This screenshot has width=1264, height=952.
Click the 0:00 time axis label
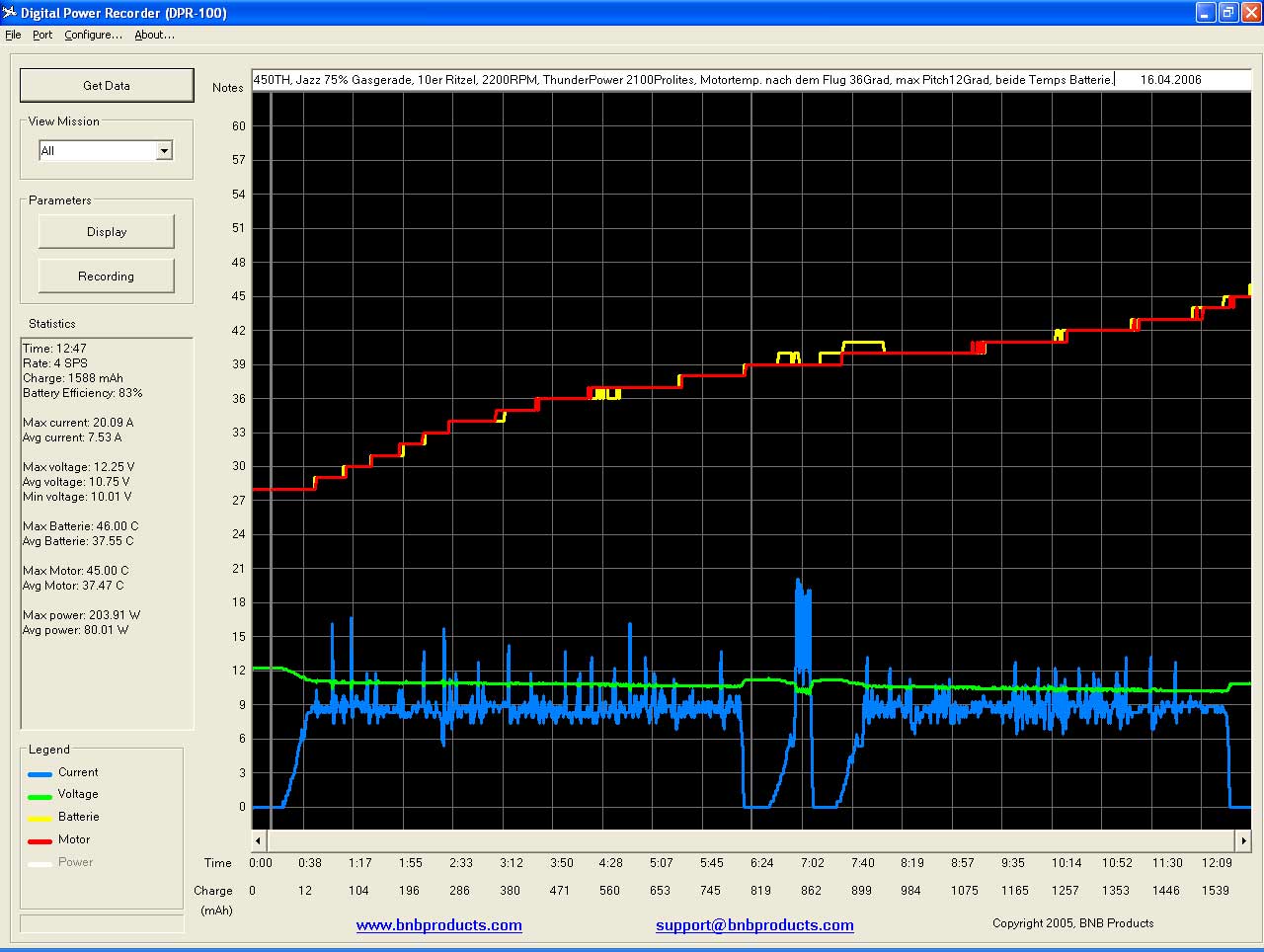261,863
